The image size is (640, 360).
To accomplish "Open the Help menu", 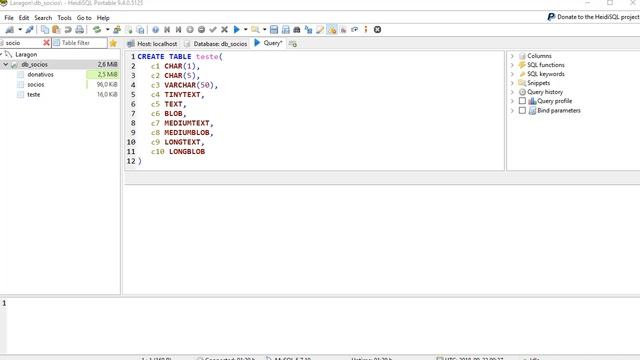I will [103, 18].
